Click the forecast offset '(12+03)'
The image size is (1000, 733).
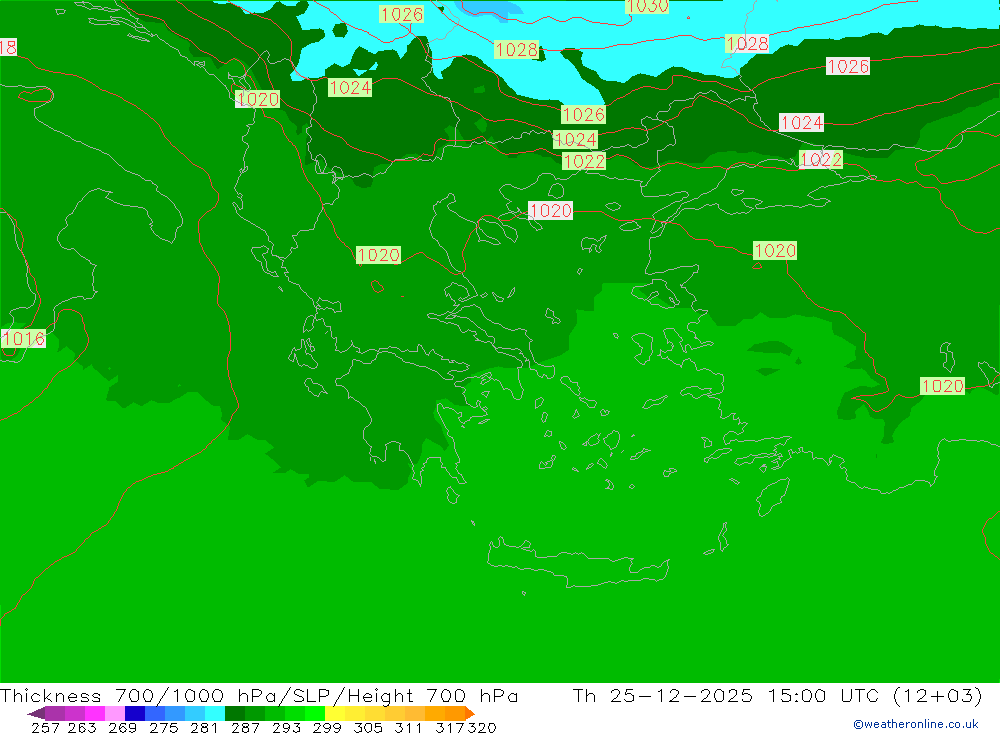pyautogui.click(x=938, y=695)
